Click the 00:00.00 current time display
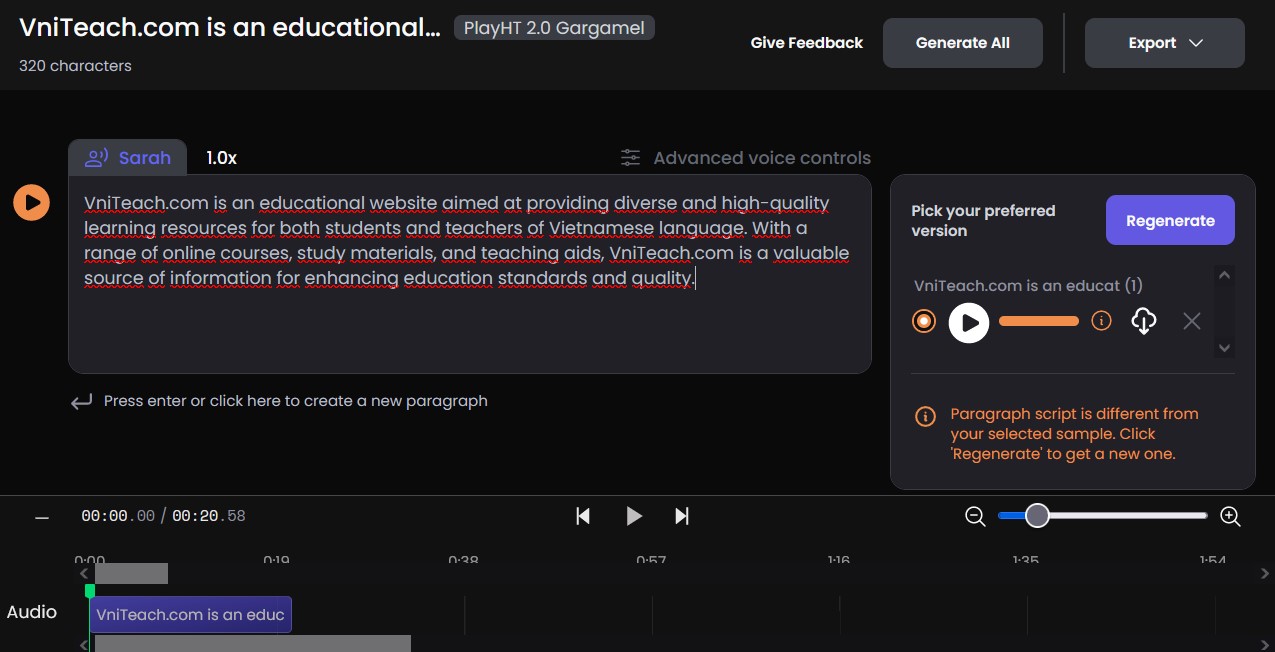The image size is (1275, 652). pyautogui.click(x=118, y=516)
